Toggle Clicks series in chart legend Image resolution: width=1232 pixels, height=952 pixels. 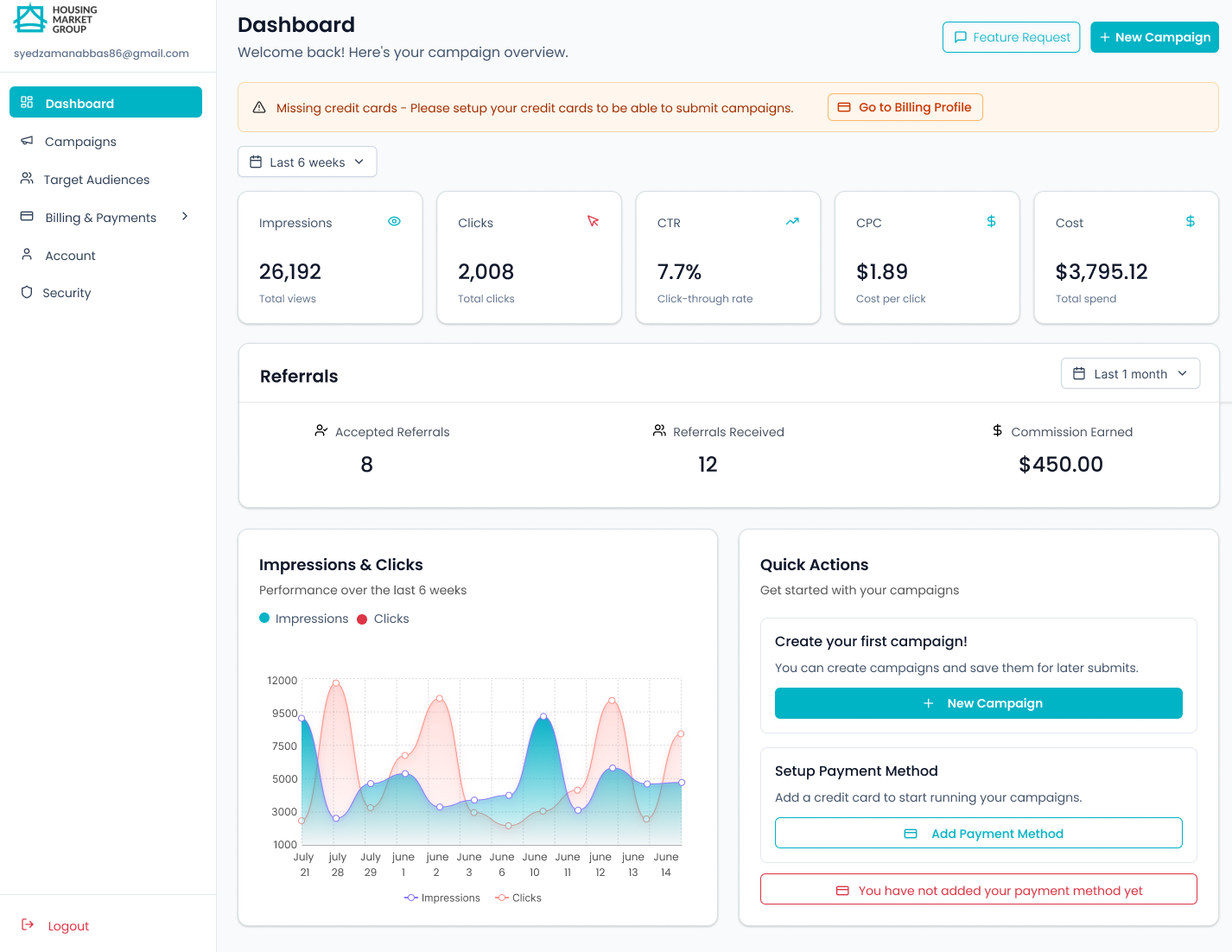pyautogui.click(x=518, y=898)
